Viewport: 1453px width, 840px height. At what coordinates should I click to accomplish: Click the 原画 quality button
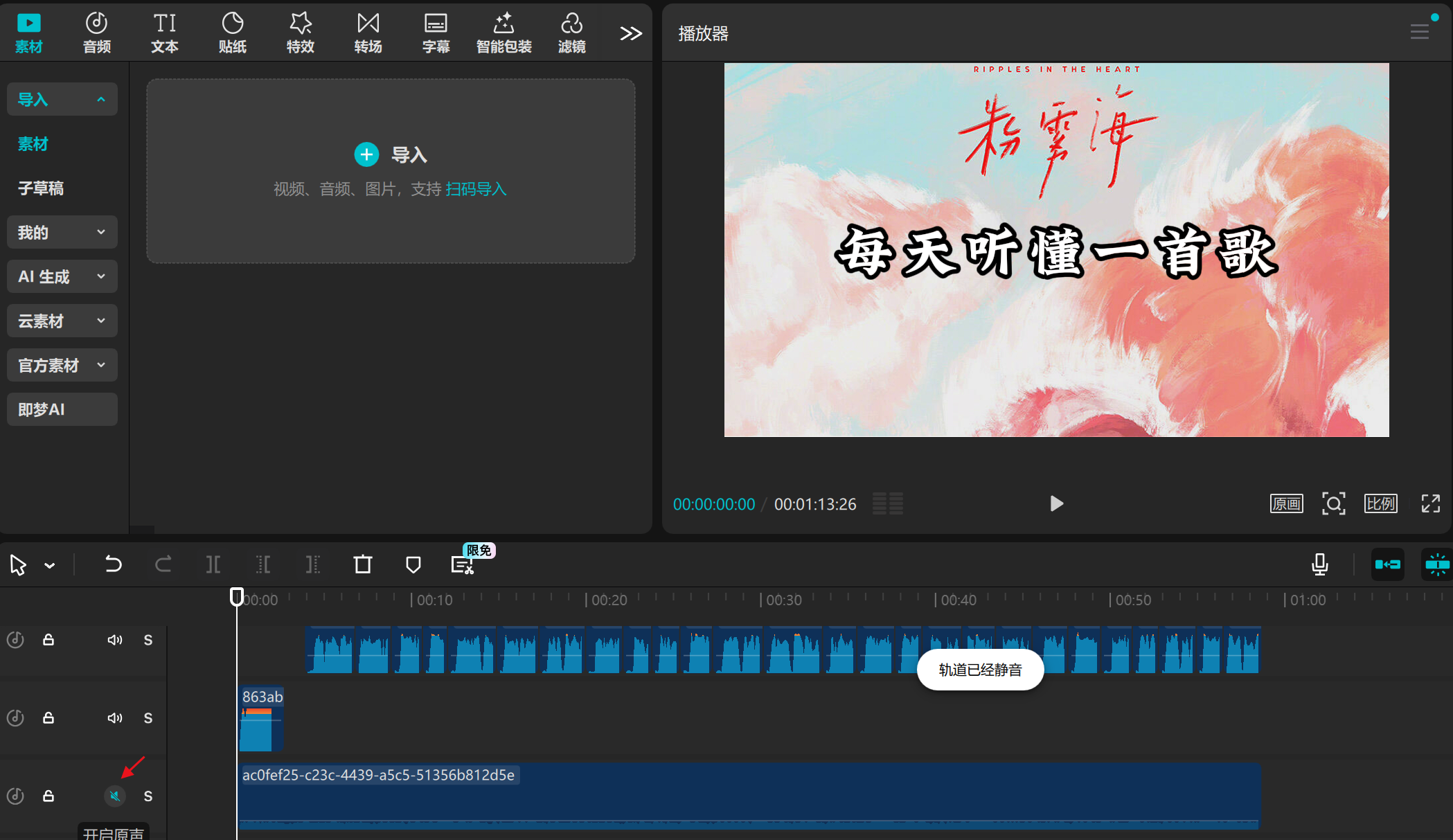click(x=1286, y=503)
